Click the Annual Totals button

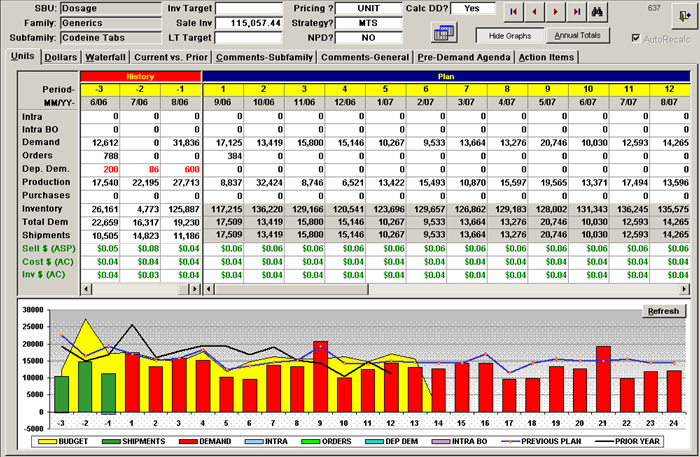[578, 35]
